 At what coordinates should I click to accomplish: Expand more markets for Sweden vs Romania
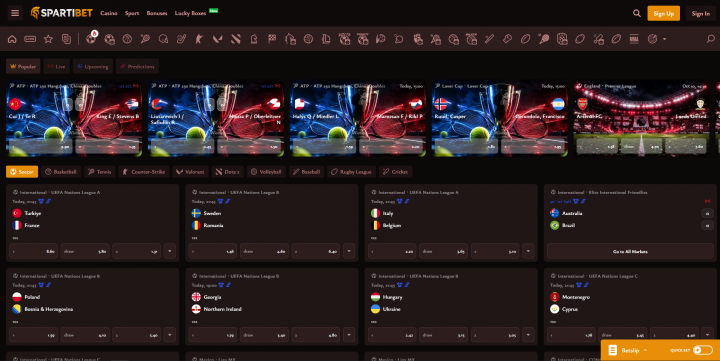tap(349, 251)
